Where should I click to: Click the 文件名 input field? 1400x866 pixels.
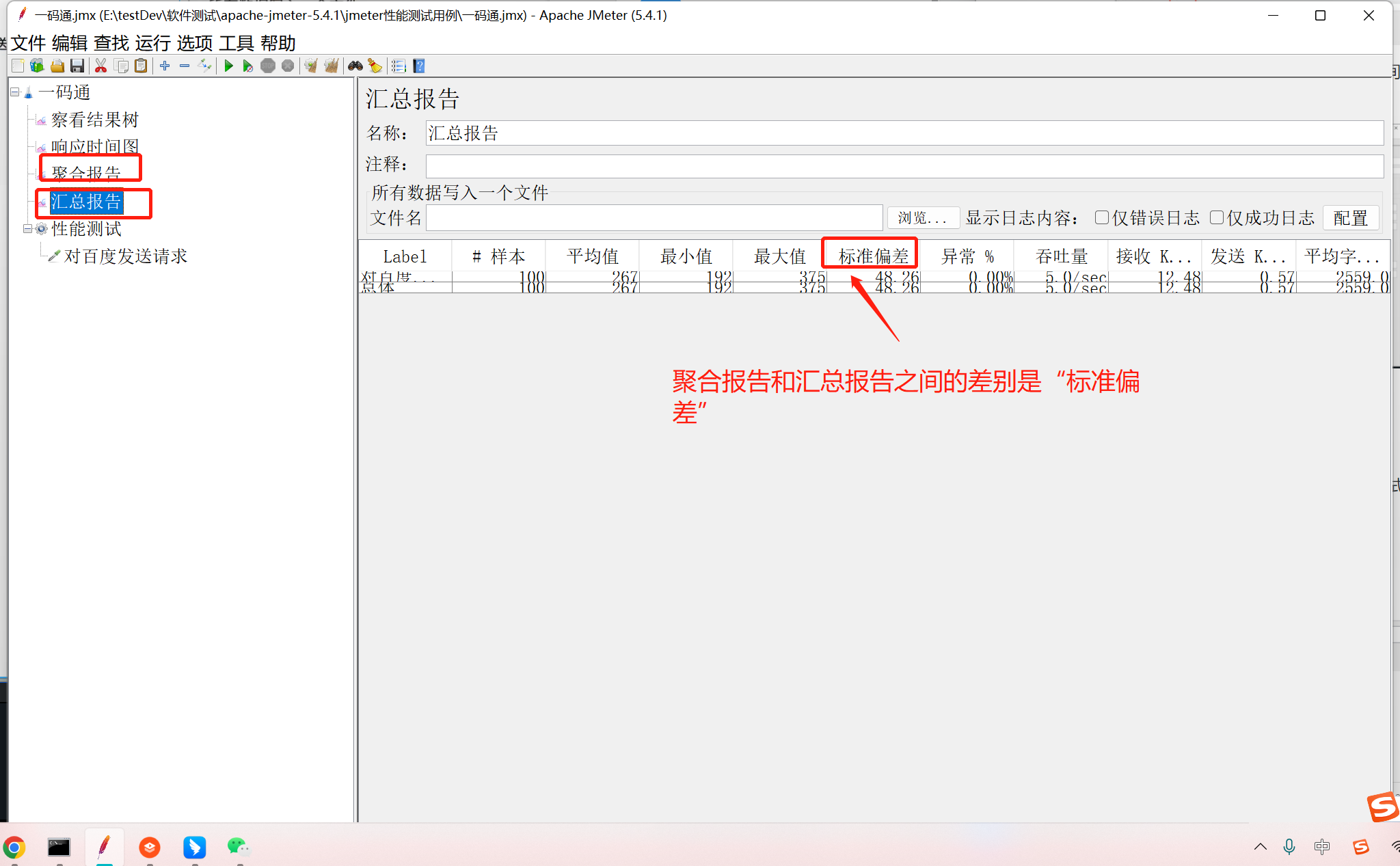click(x=654, y=218)
